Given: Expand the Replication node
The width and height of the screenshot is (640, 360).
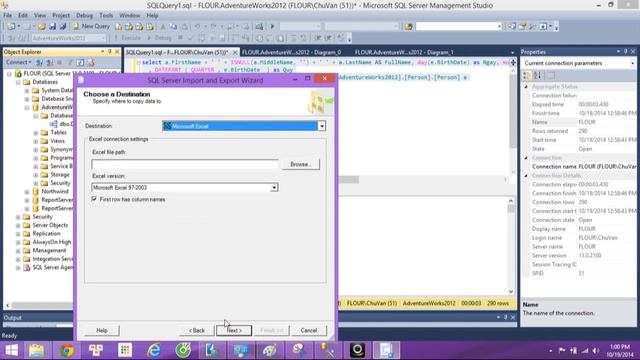Looking at the screenshot, I should (18, 234).
